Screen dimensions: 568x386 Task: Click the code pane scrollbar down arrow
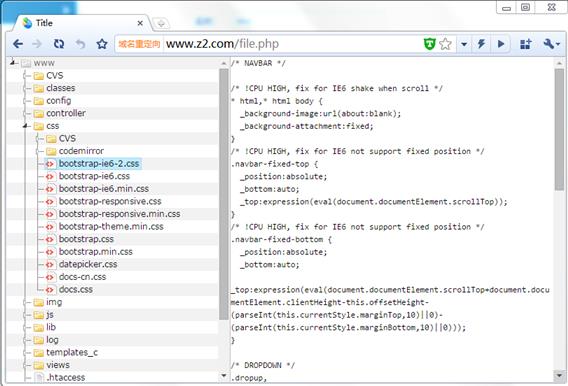click(x=559, y=375)
